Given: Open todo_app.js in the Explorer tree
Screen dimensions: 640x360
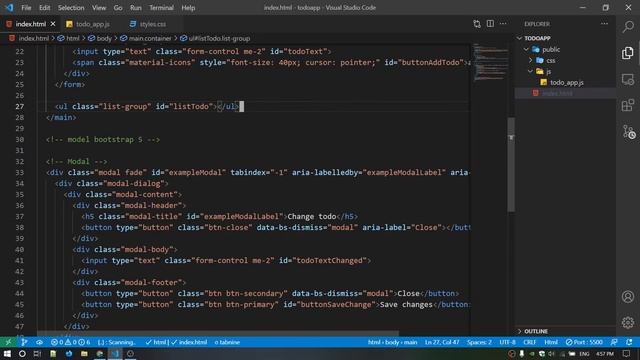Looking at the screenshot, I should (567, 82).
